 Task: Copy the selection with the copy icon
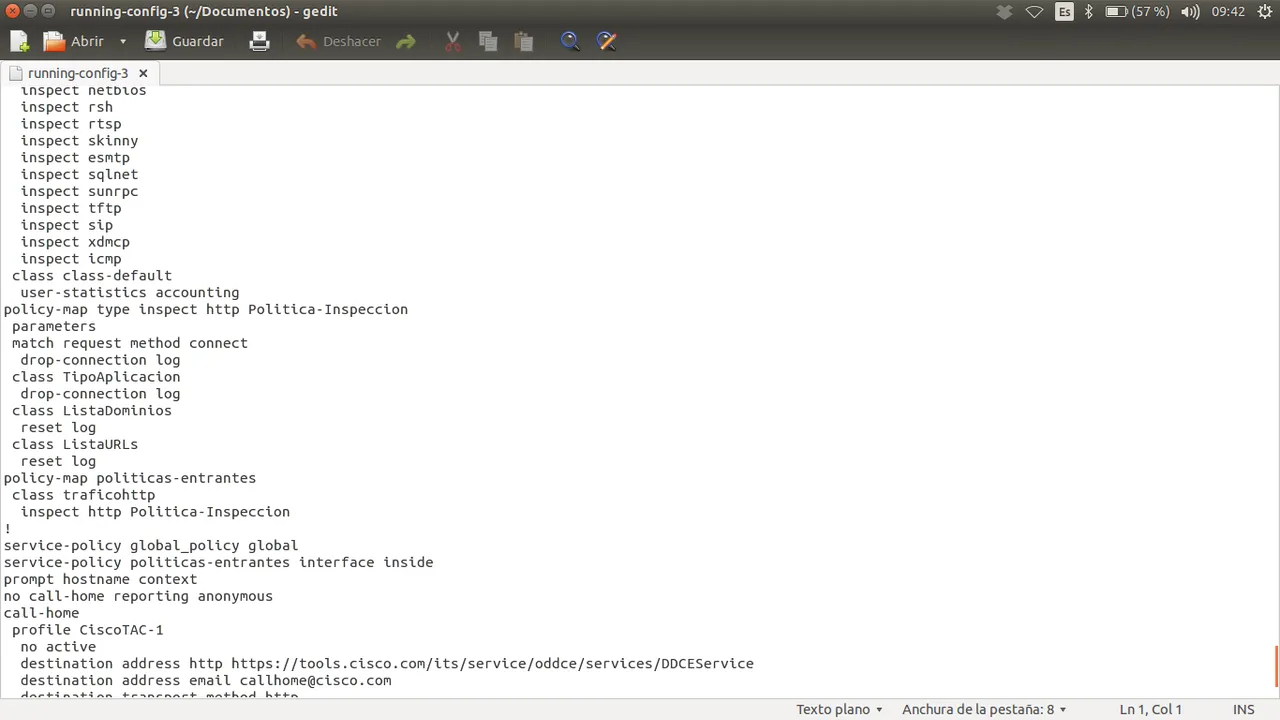pos(488,41)
